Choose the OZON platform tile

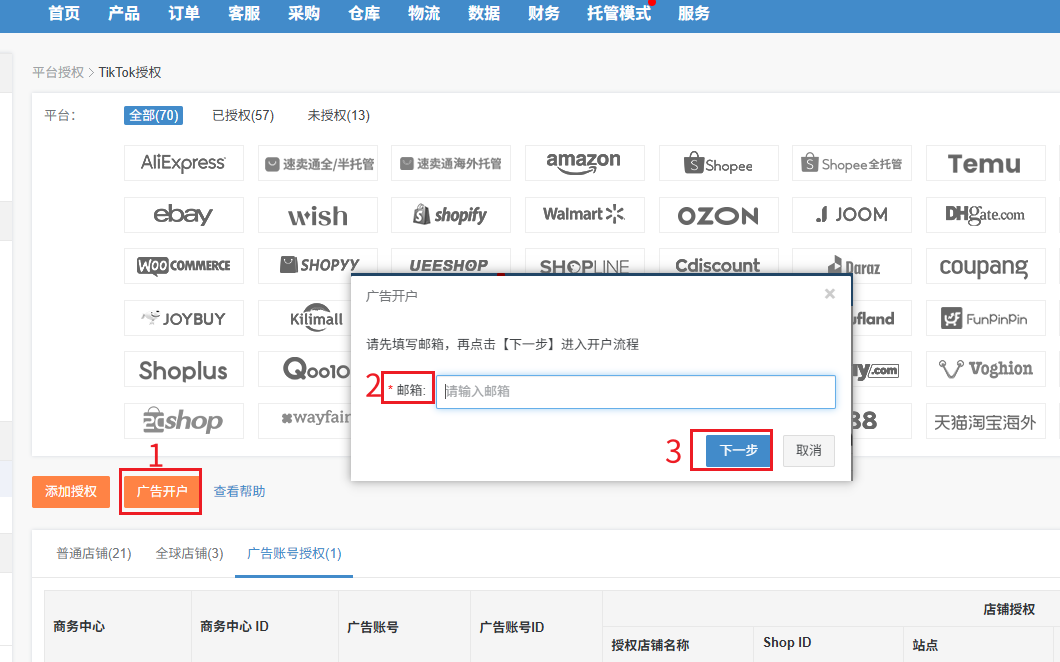pos(718,215)
